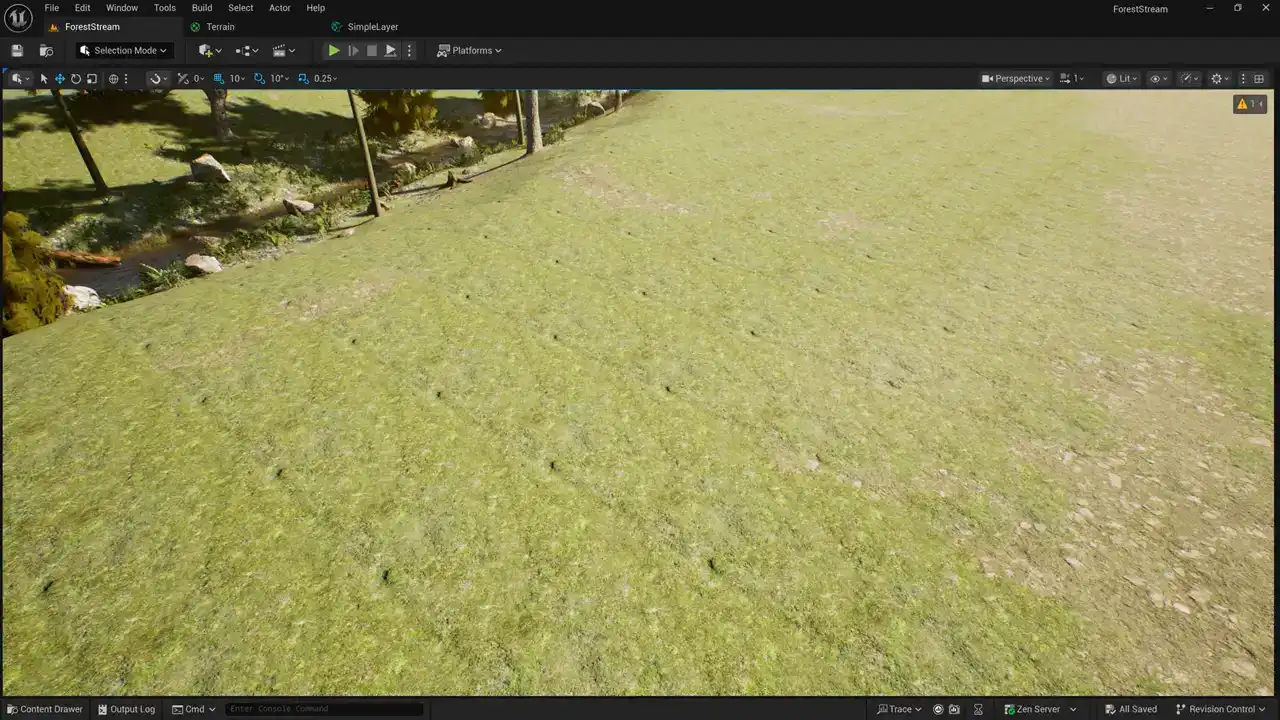Click the Output Log button
Image resolution: width=1280 pixels, height=720 pixels.
pos(126,709)
